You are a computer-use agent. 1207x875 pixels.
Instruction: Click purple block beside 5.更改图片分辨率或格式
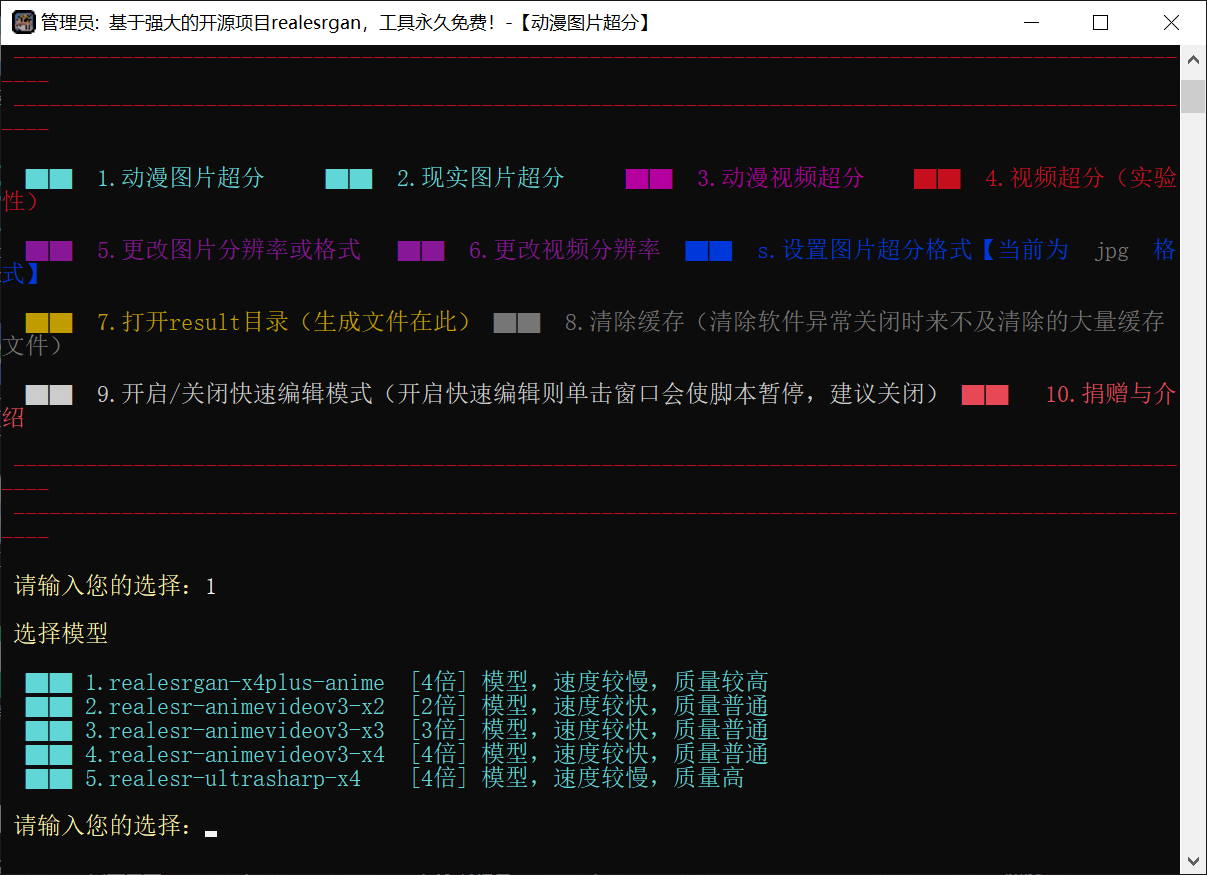pos(49,251)
